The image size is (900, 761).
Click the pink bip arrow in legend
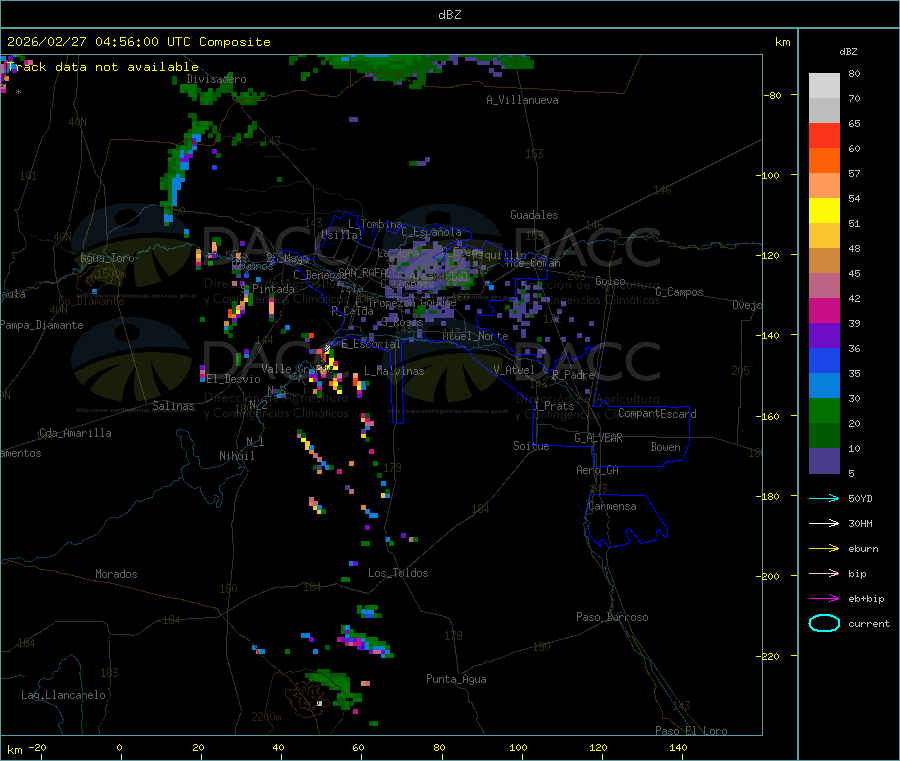(824, 573)
